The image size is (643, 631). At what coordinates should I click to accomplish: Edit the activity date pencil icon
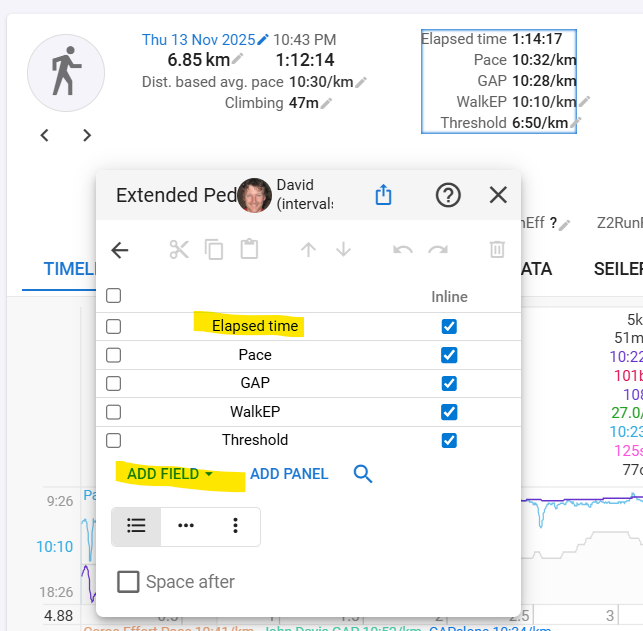click(x=262, y=39)
